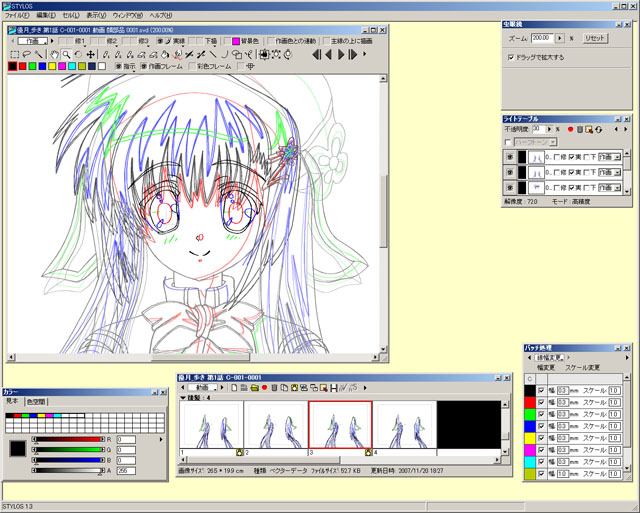
Task: Toggle 作画フレーム visibility
Action: coord(144,66)
